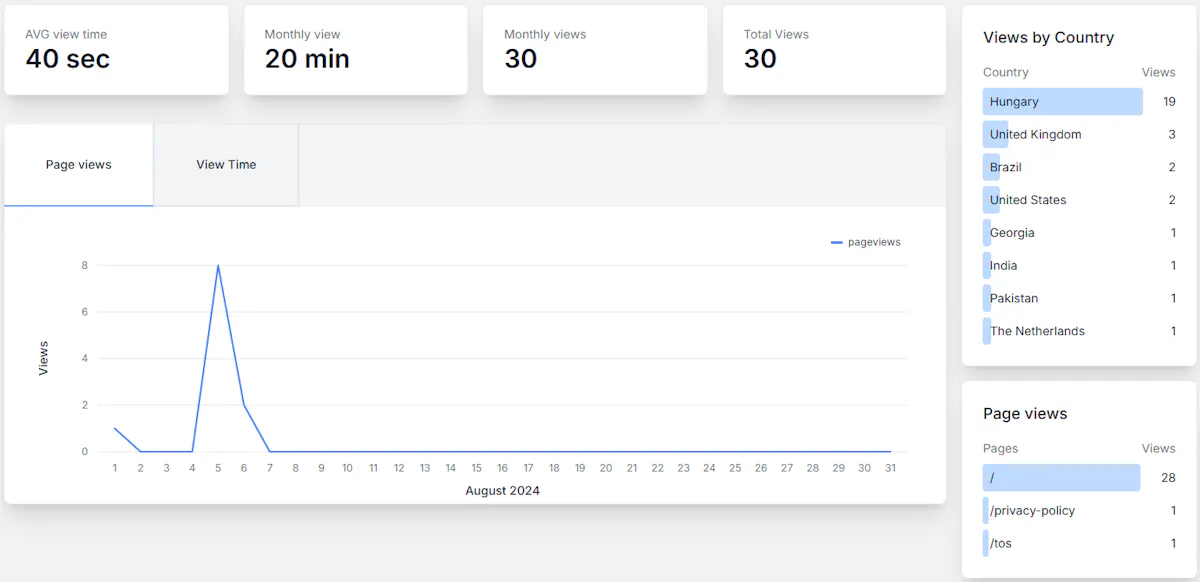Select the AVG view time card
The width and height of the screenshot is (1200, 582).
[x=116, y=50]
